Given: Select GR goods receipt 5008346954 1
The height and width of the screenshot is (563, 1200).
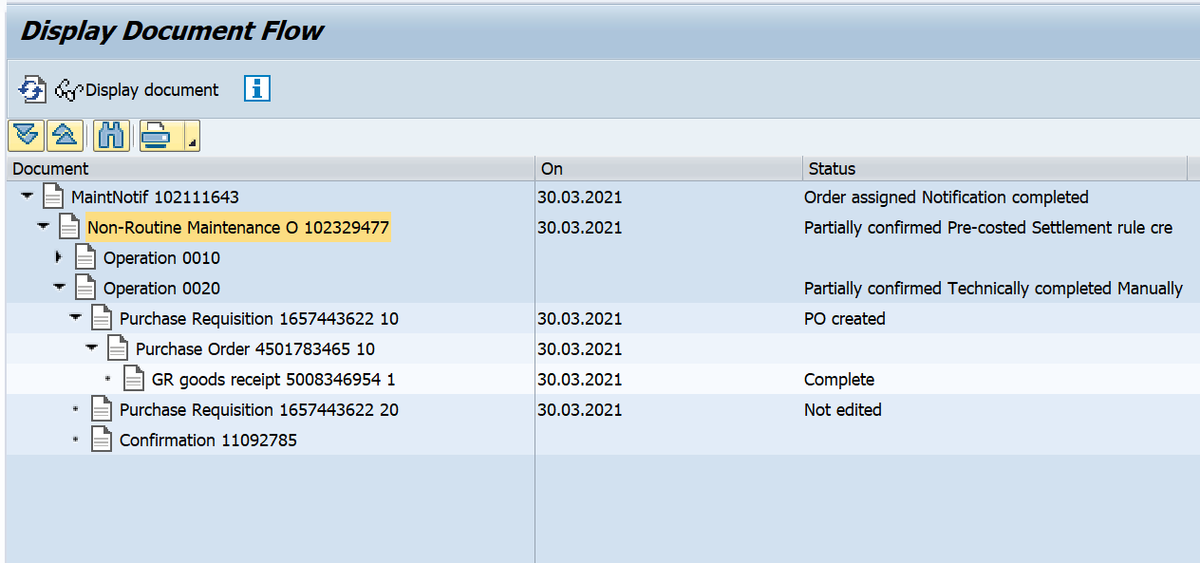Looking at the screenshot, I should pyautogui.click(x=274, y=380).
